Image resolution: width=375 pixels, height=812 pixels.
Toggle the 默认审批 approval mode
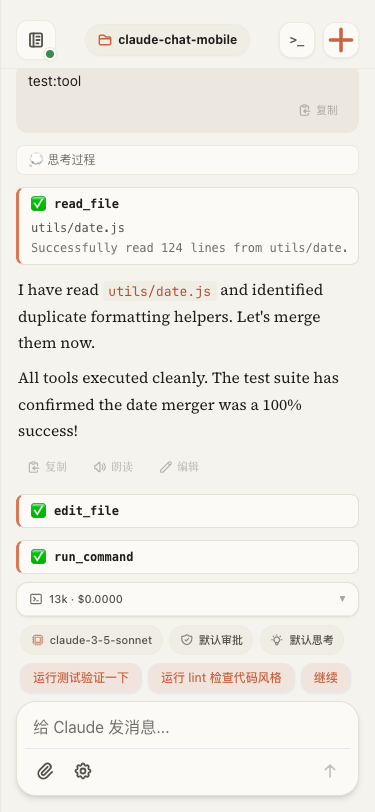(x=211, y=640)
